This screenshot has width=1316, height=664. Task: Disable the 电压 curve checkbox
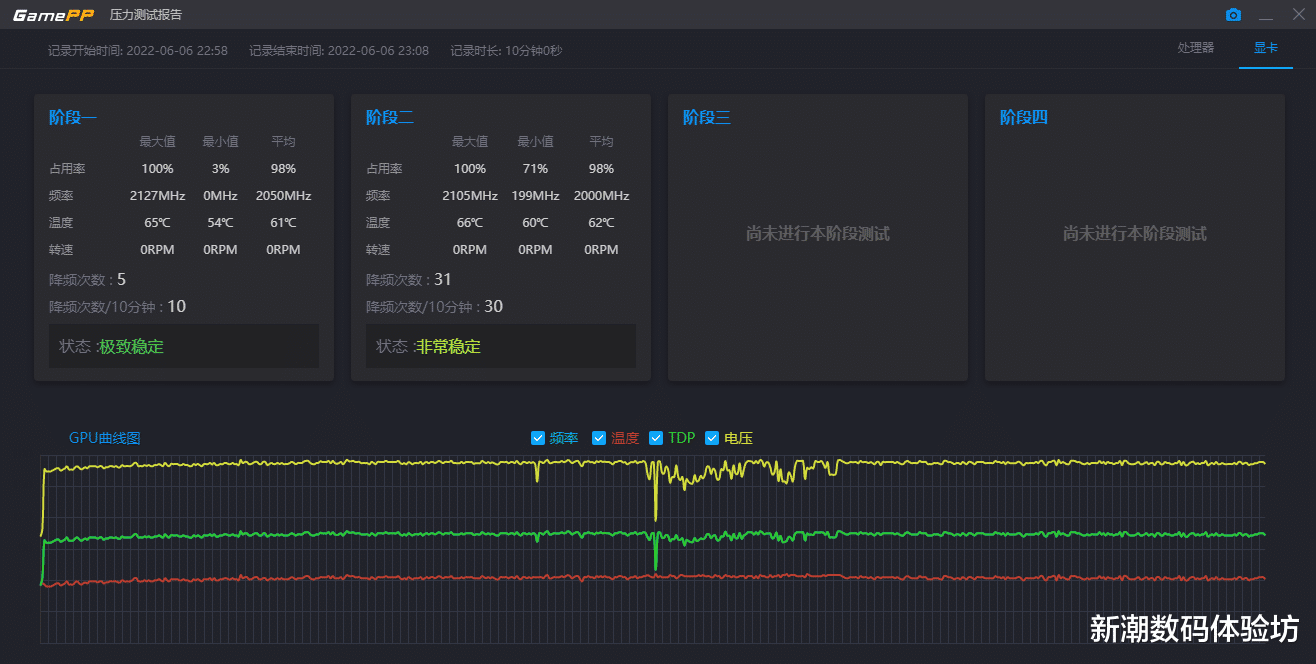point(713,437)
